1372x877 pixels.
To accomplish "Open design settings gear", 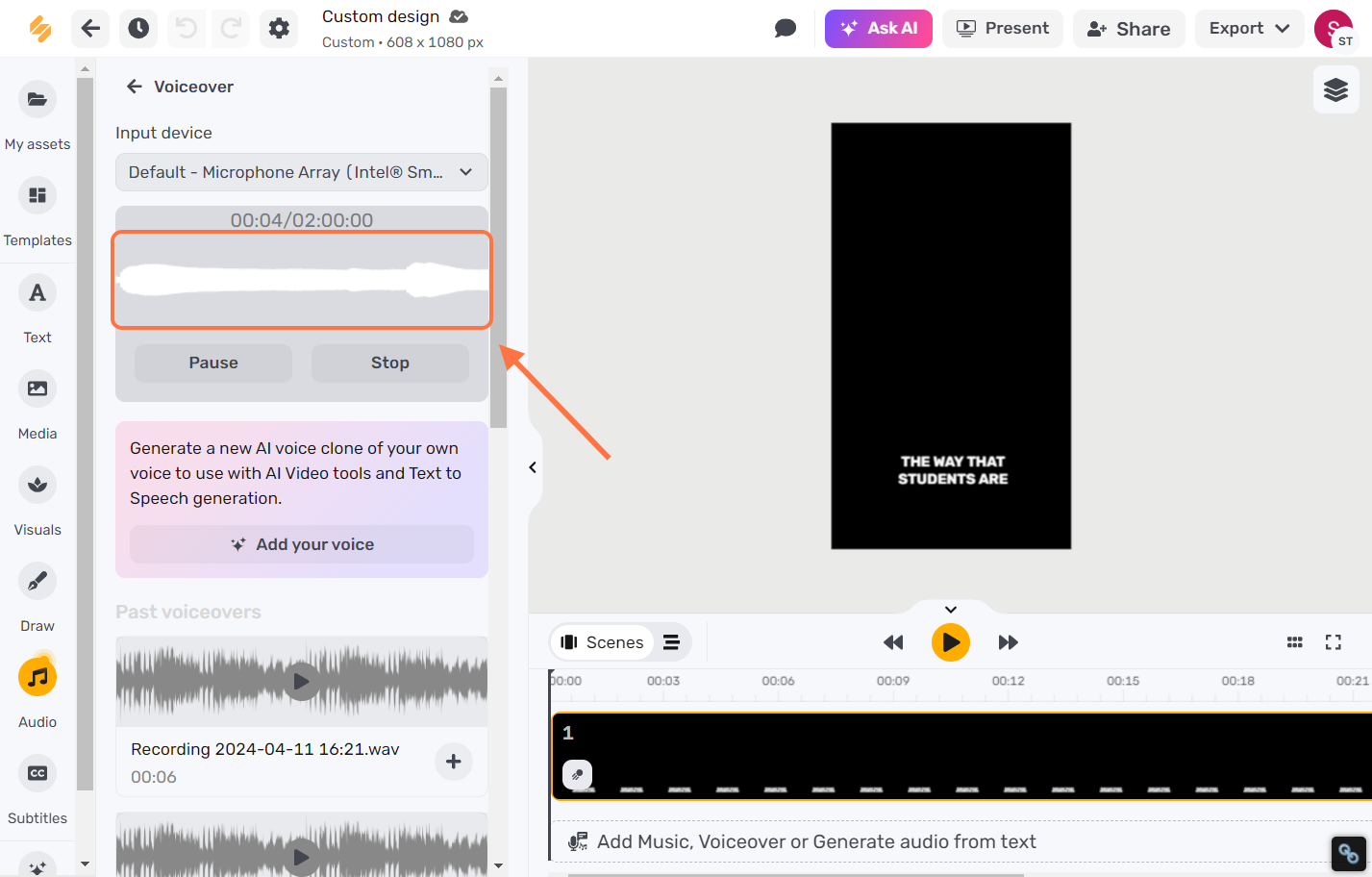I will tap(279, 29).
